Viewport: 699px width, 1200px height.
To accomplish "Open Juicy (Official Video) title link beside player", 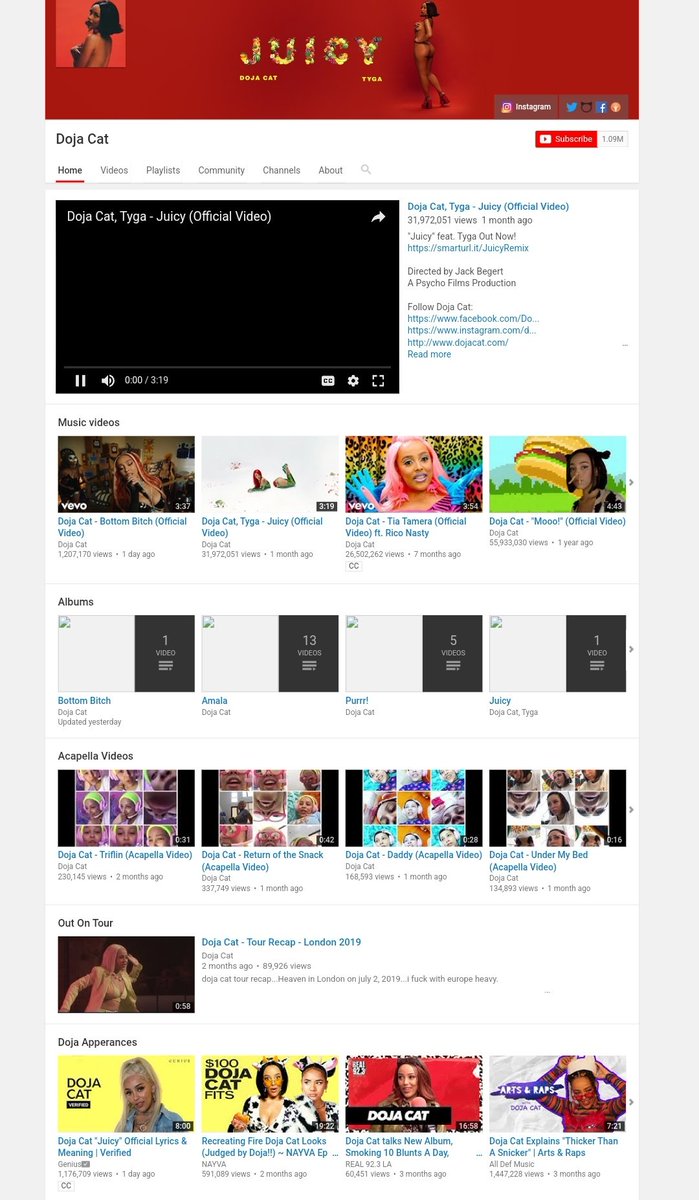I will [488, 207].
